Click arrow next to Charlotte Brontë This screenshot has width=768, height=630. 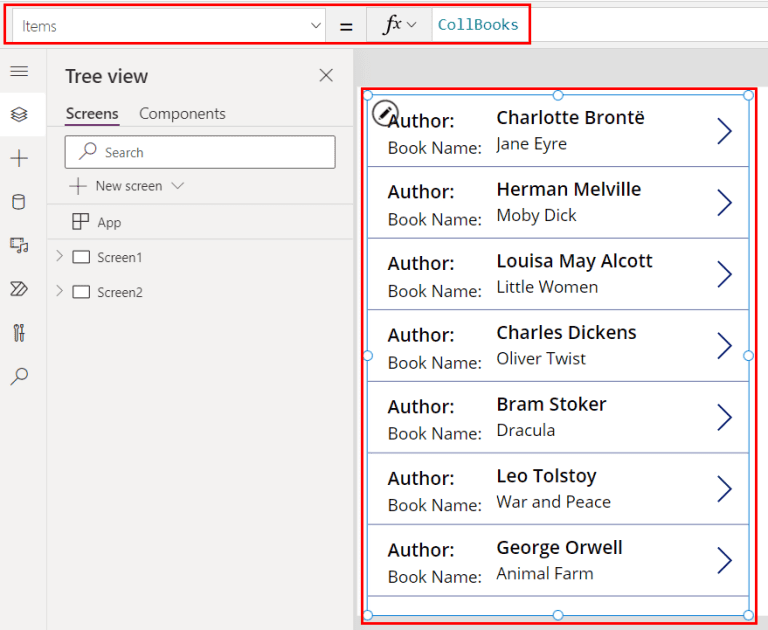[724, 131]
